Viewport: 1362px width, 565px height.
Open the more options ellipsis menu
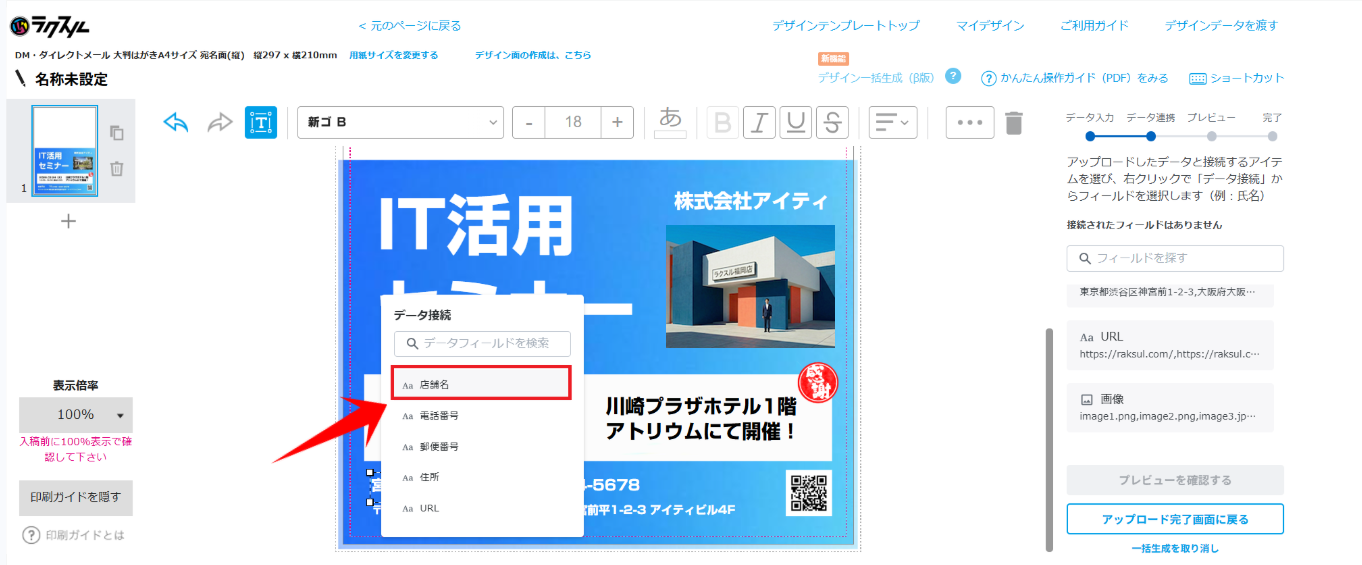click(x=969, y=122)
